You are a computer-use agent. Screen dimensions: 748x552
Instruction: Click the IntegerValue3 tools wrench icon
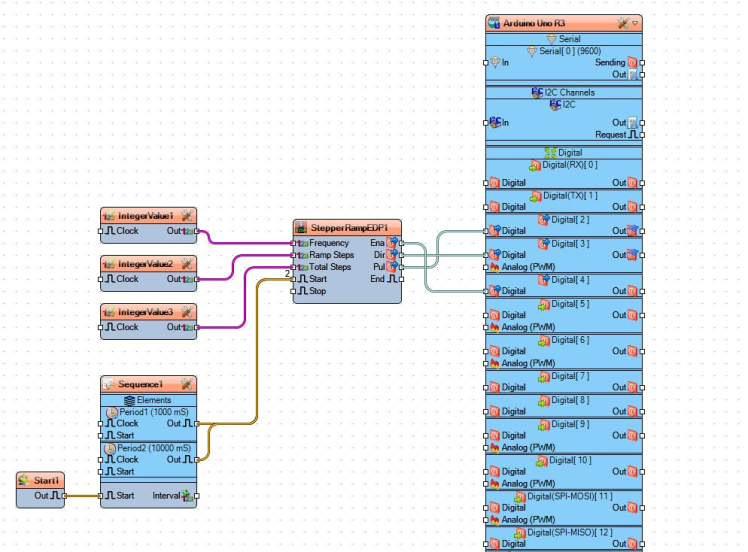(x=186, y=313)
